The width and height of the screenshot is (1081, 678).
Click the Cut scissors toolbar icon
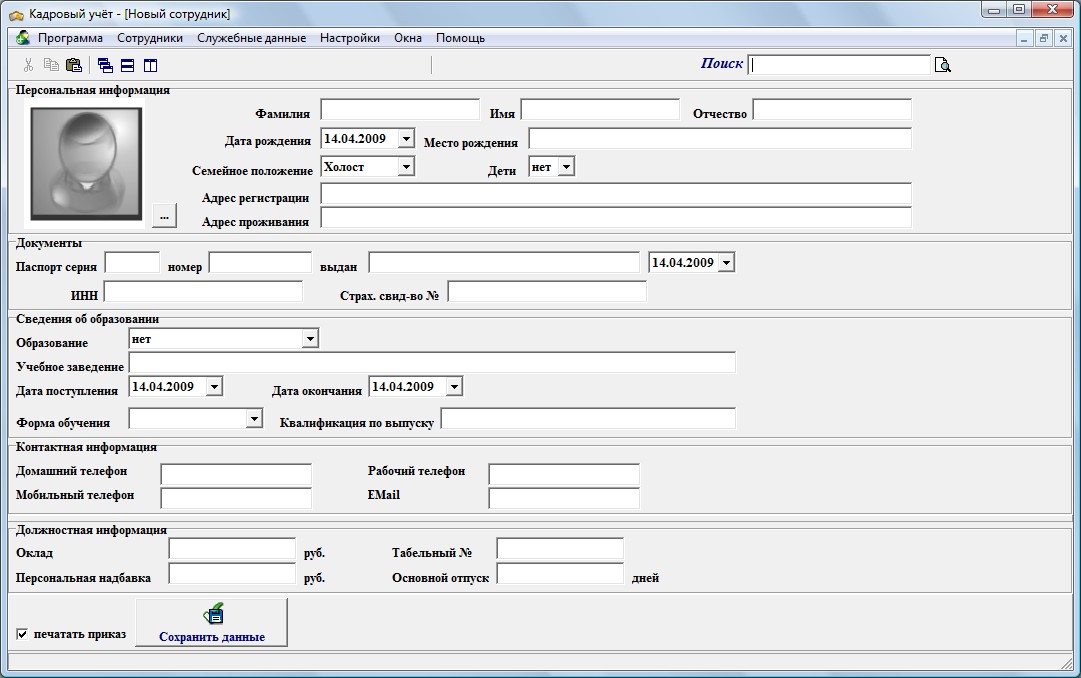coord(28,65)
